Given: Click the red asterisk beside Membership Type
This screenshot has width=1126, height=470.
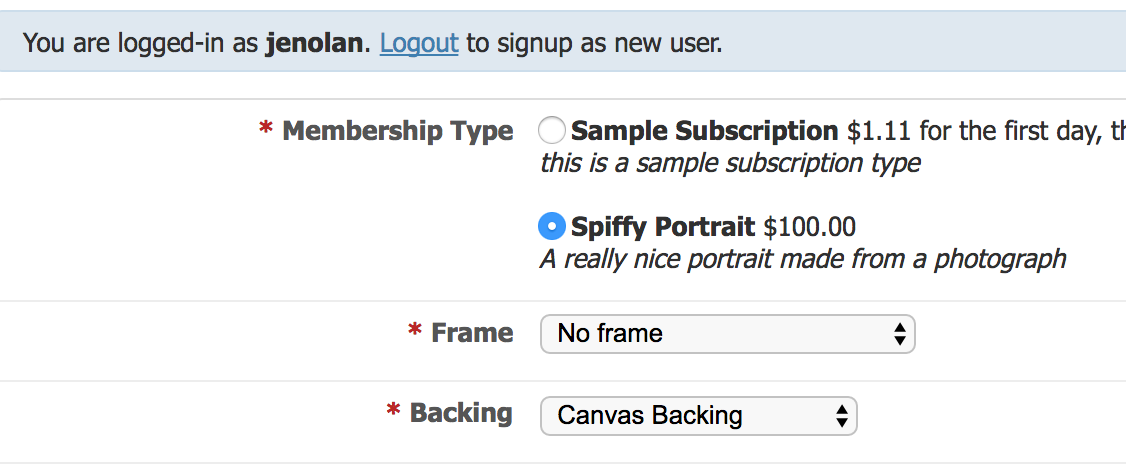Looking at the screenshot, I should point(266,130).
